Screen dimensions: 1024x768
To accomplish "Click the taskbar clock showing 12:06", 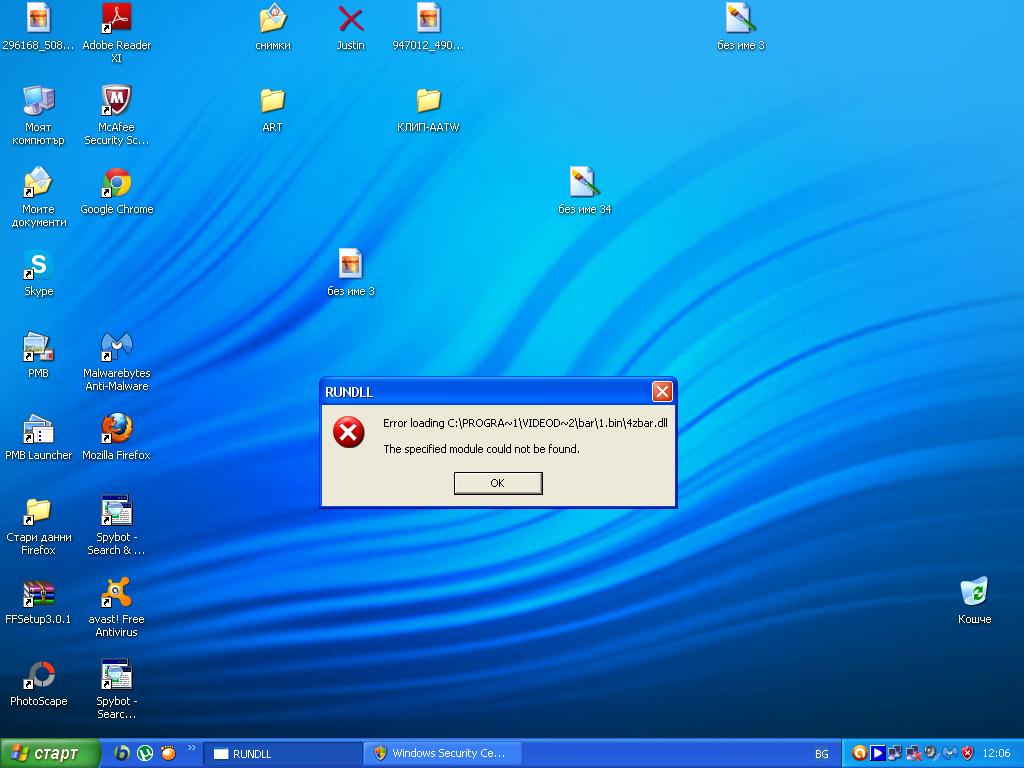I will [x=996, y=754].
